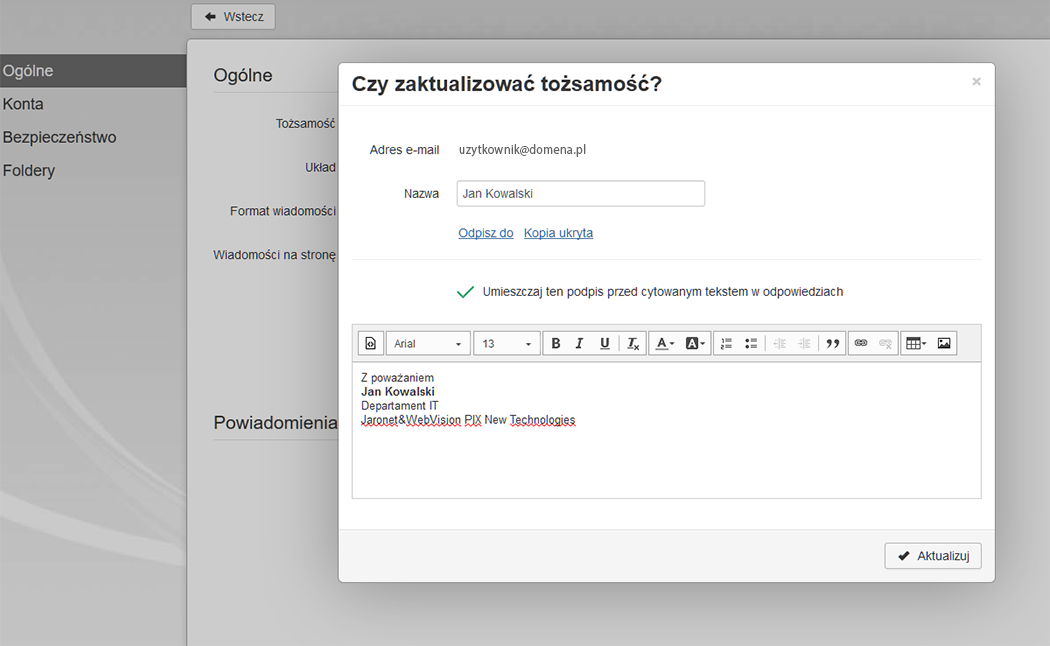Clear formatting with the Tx icon
The image size is (1050, 646).
[633, 344]
